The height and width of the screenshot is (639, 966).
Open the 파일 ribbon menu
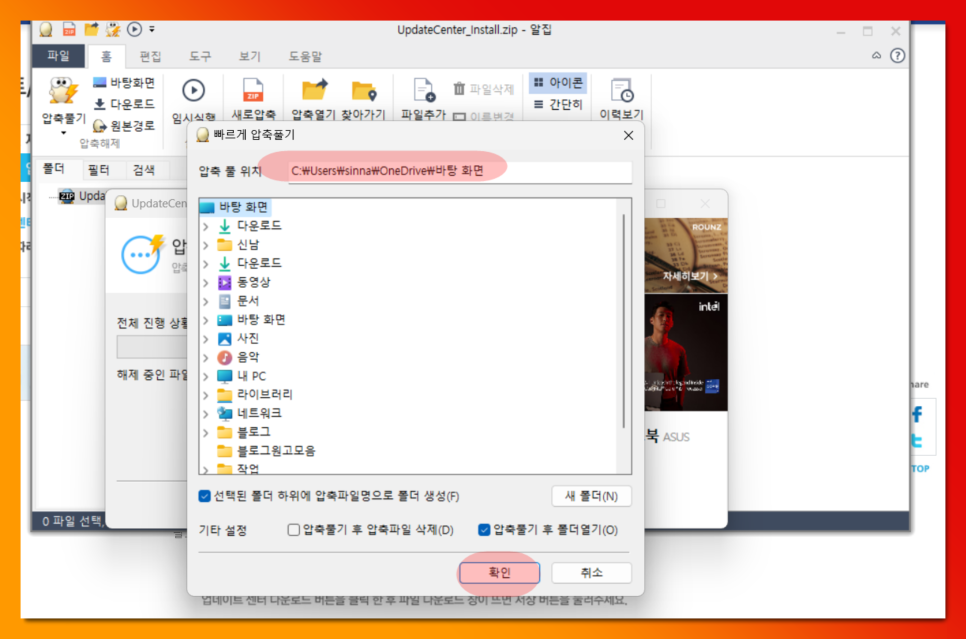coord(59,56)
